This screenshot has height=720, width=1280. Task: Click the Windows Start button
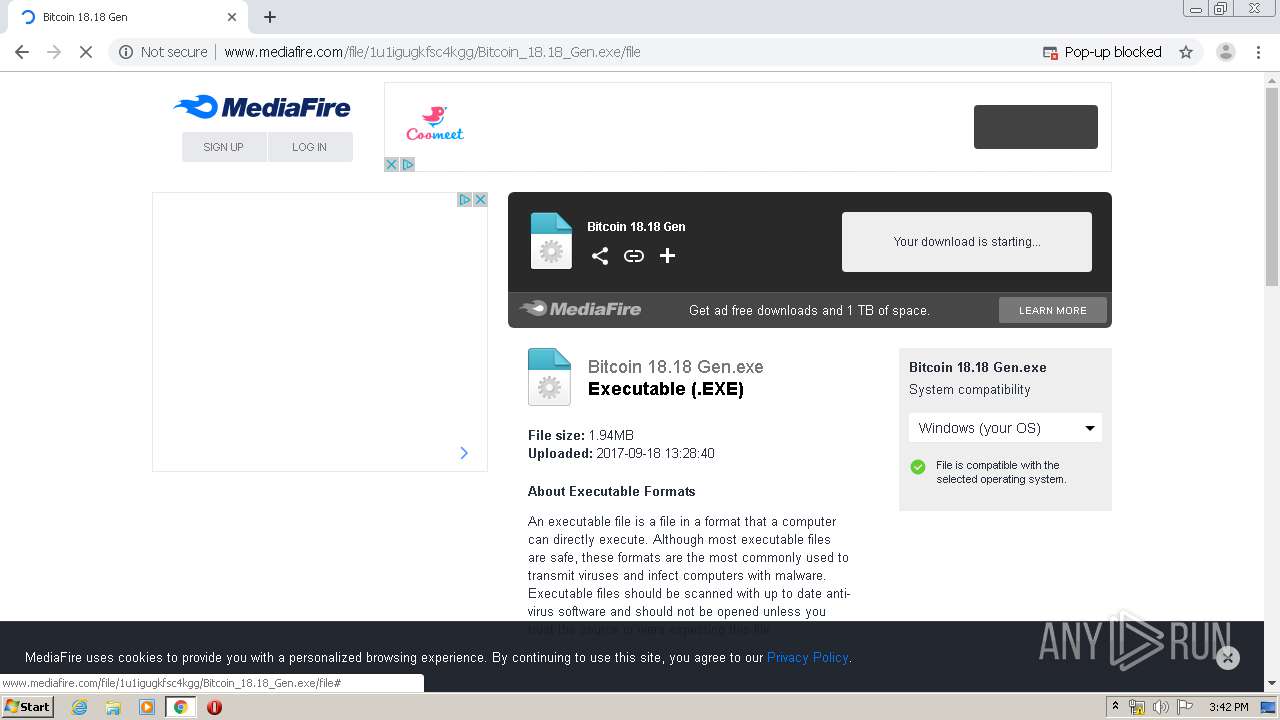(x=28, y=707)
